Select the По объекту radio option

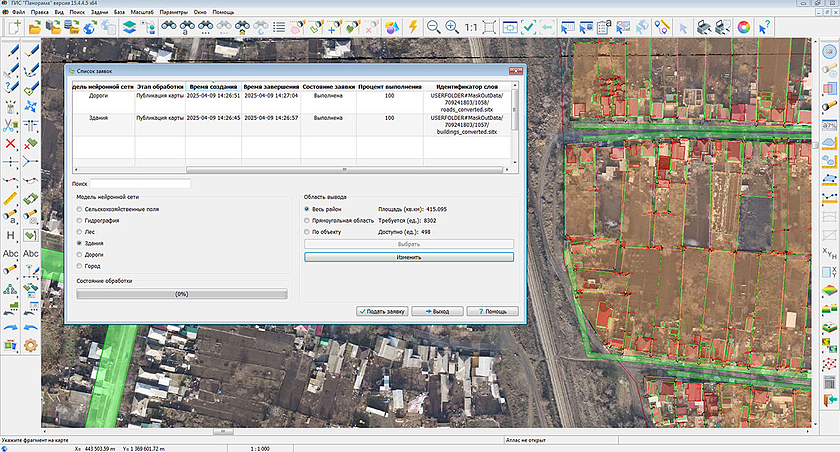coord(307,232)
